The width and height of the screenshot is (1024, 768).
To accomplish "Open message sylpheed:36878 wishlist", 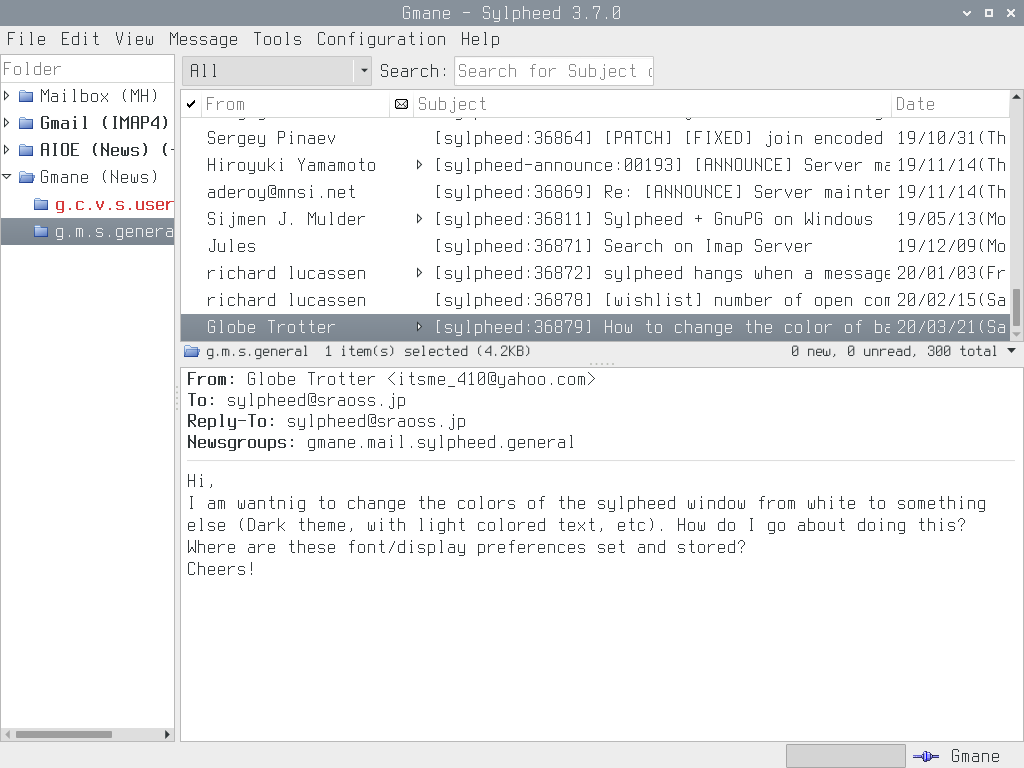I will click(x=594, y=300).
